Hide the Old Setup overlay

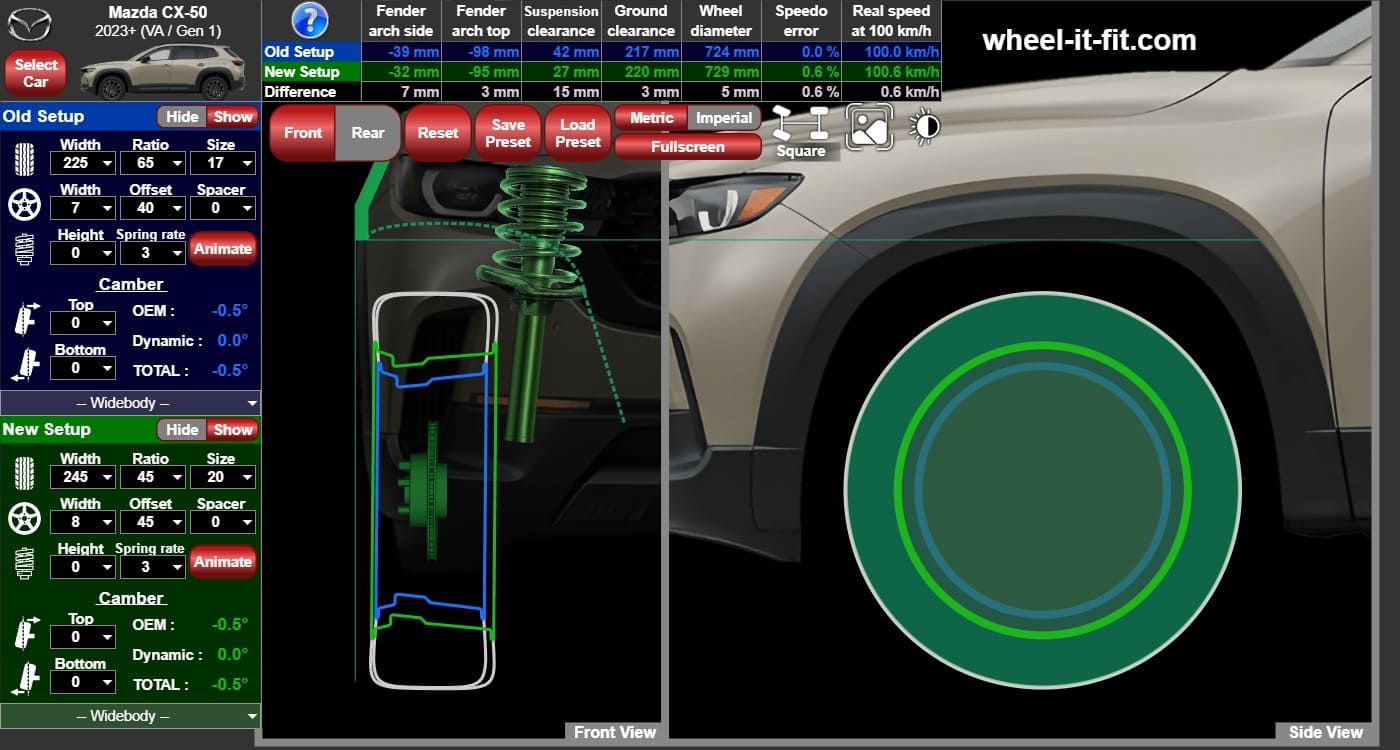pos(182,117)
